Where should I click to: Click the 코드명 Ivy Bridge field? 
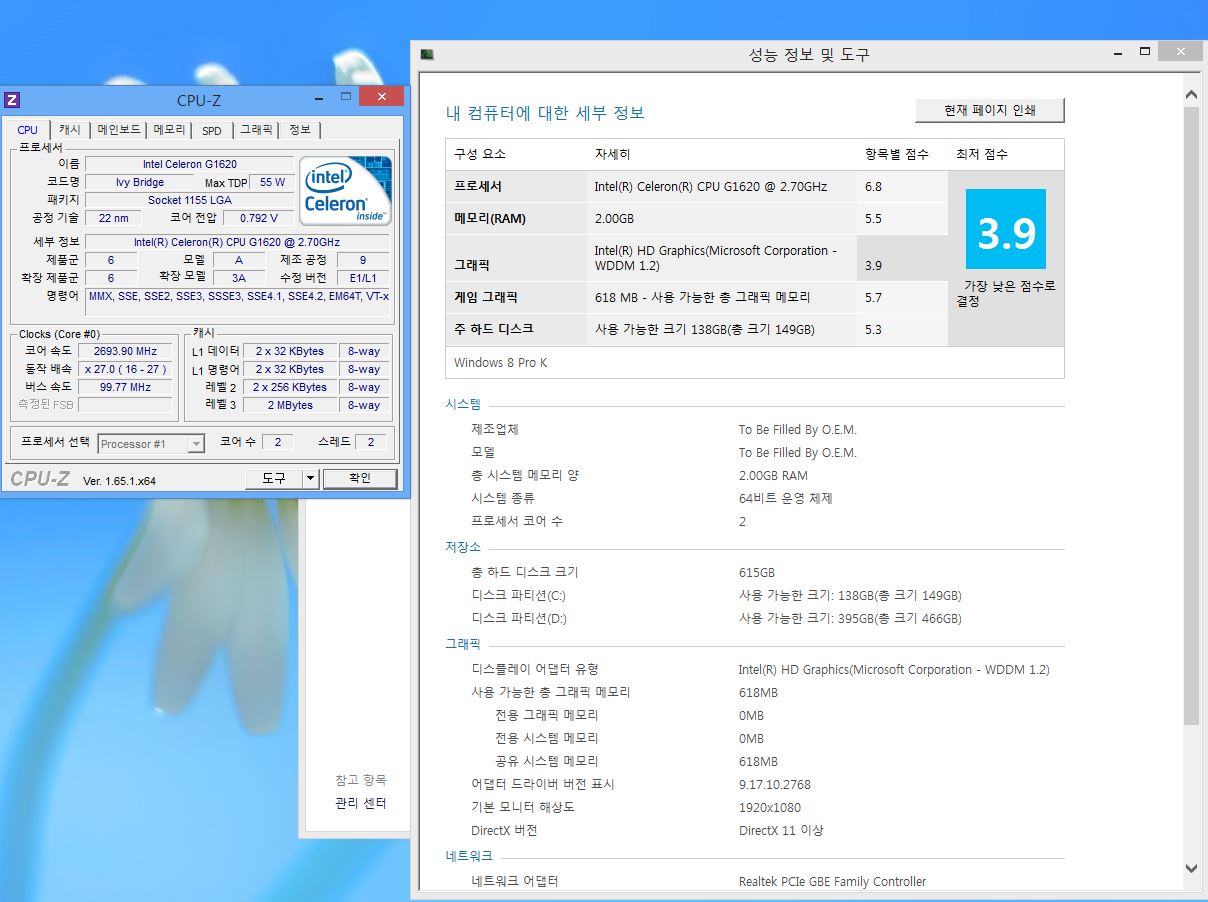pos(140,182)
